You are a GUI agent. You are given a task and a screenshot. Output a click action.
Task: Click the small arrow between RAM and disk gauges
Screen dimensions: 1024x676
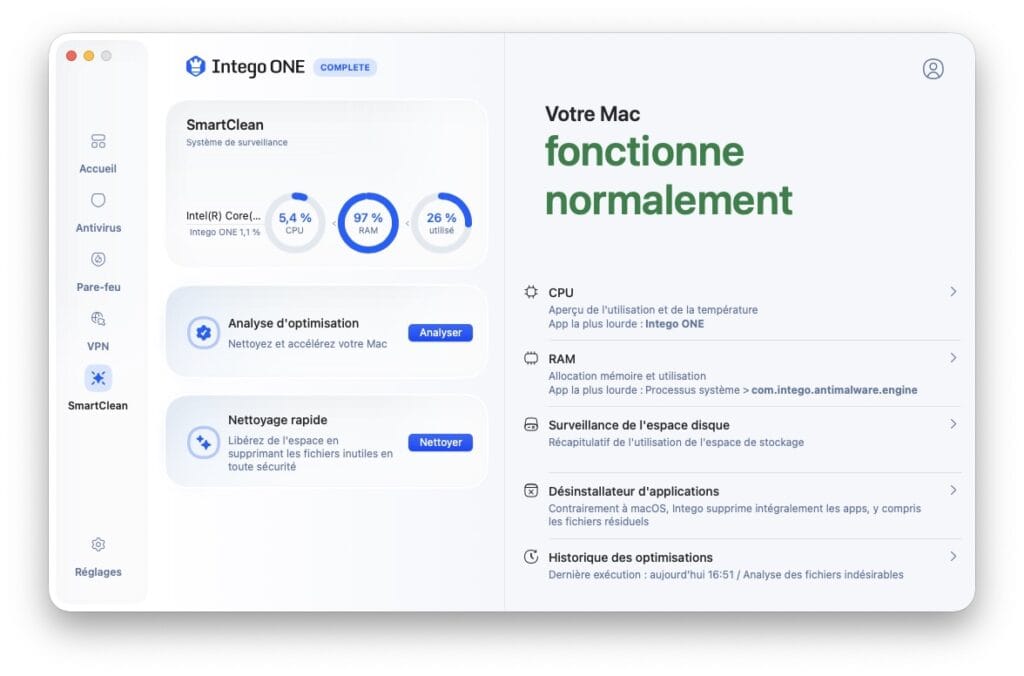407,223
